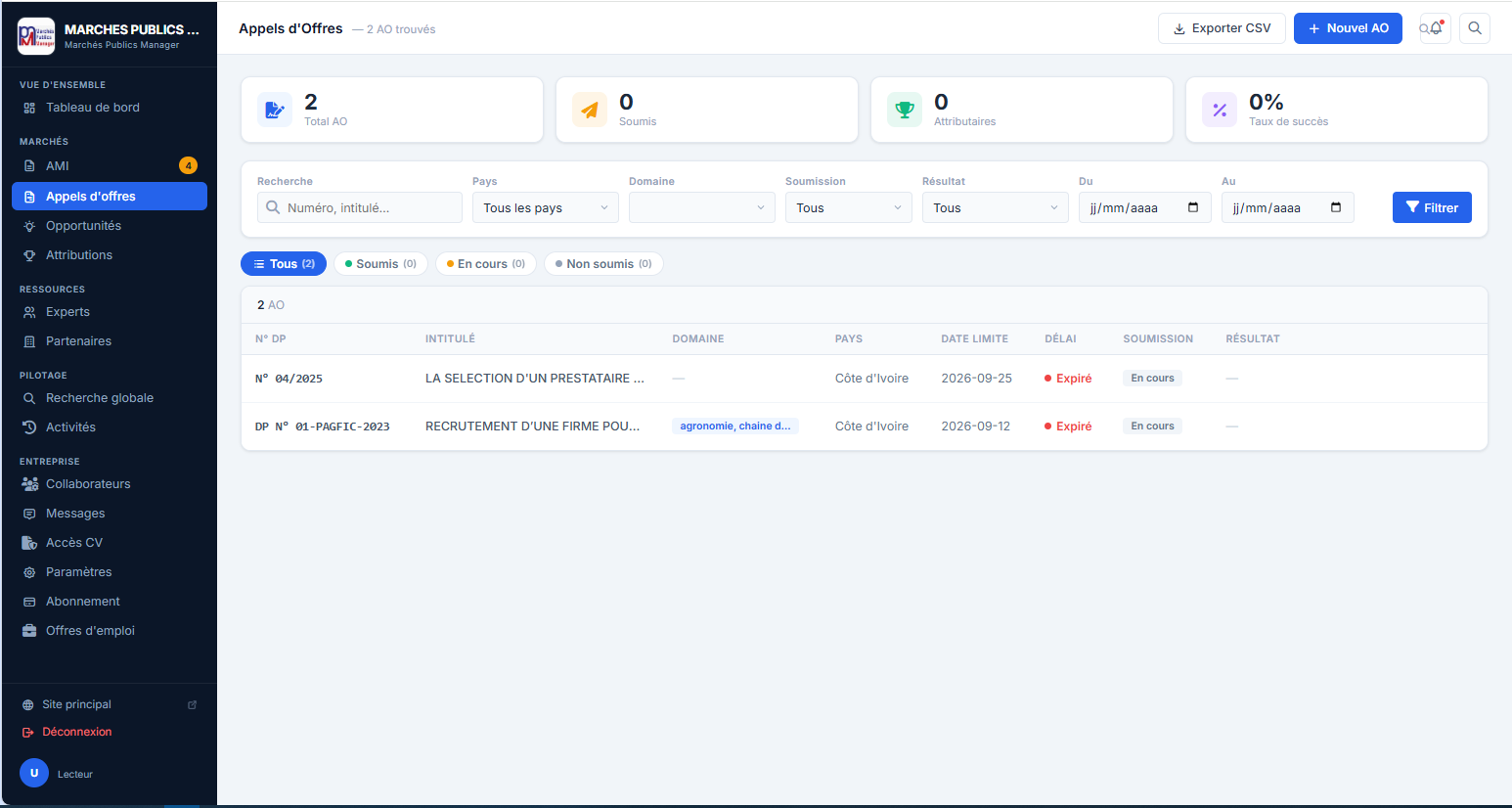Click the Taux de succès percent icon
This screenshot has height=808, width=1512.
(x=1220, y=110)
